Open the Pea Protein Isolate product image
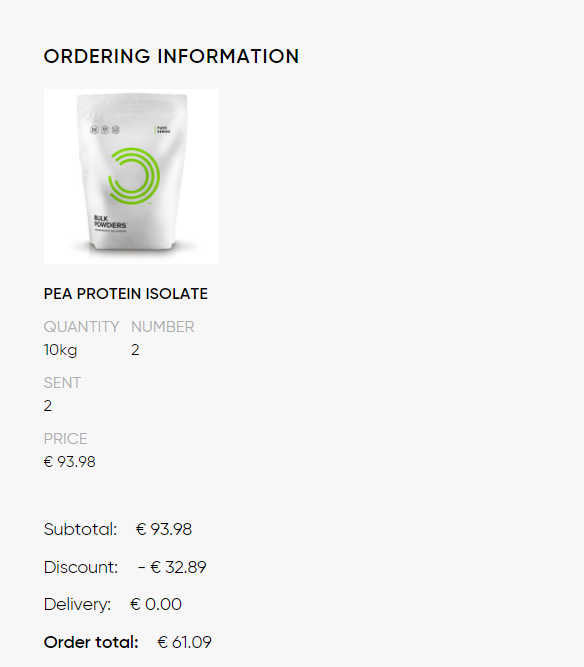The width and height of the screenshot is (584, 667). tap(131, 177)
